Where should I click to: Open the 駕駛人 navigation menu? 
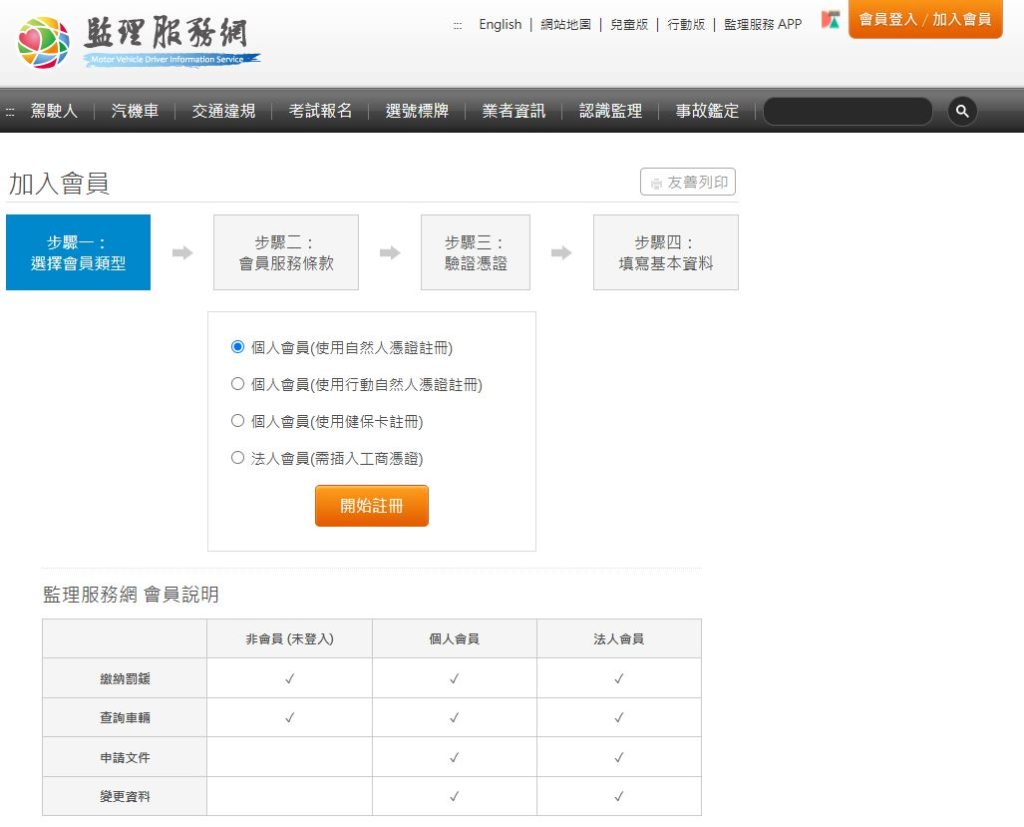point(54,111)
